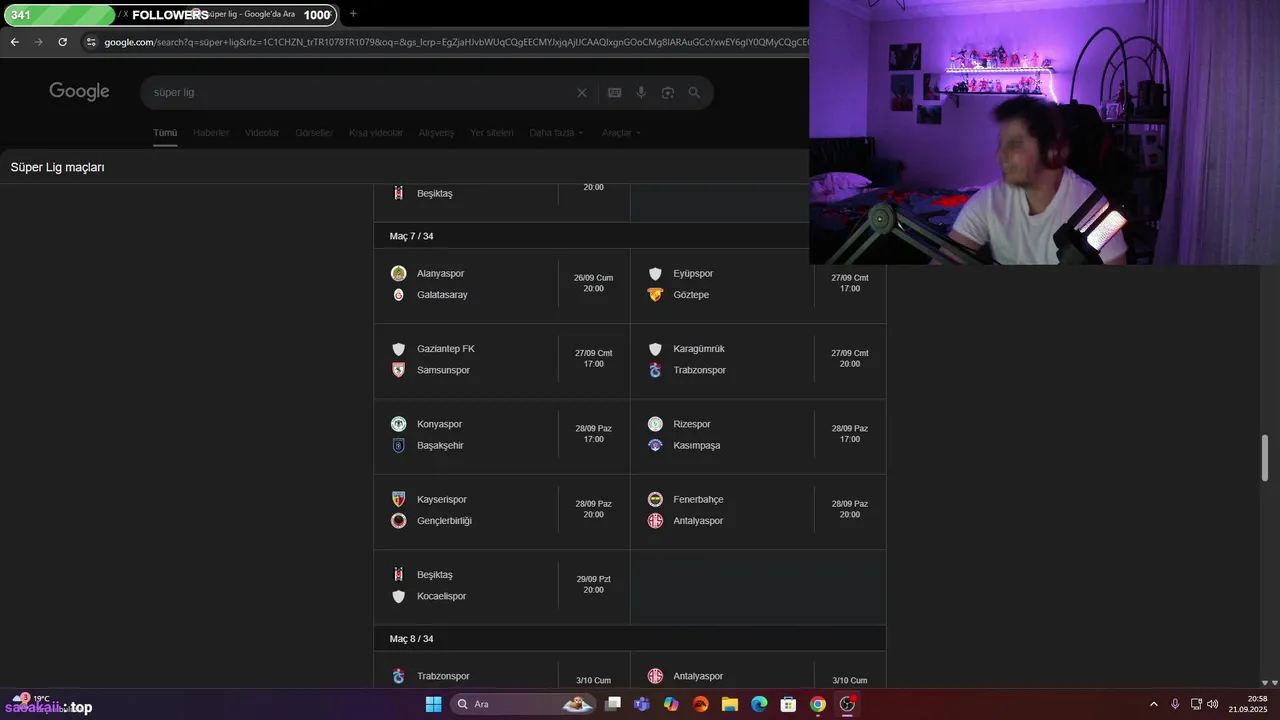
Task: Show hidden system tray icons
Action: pos(1153,704)
